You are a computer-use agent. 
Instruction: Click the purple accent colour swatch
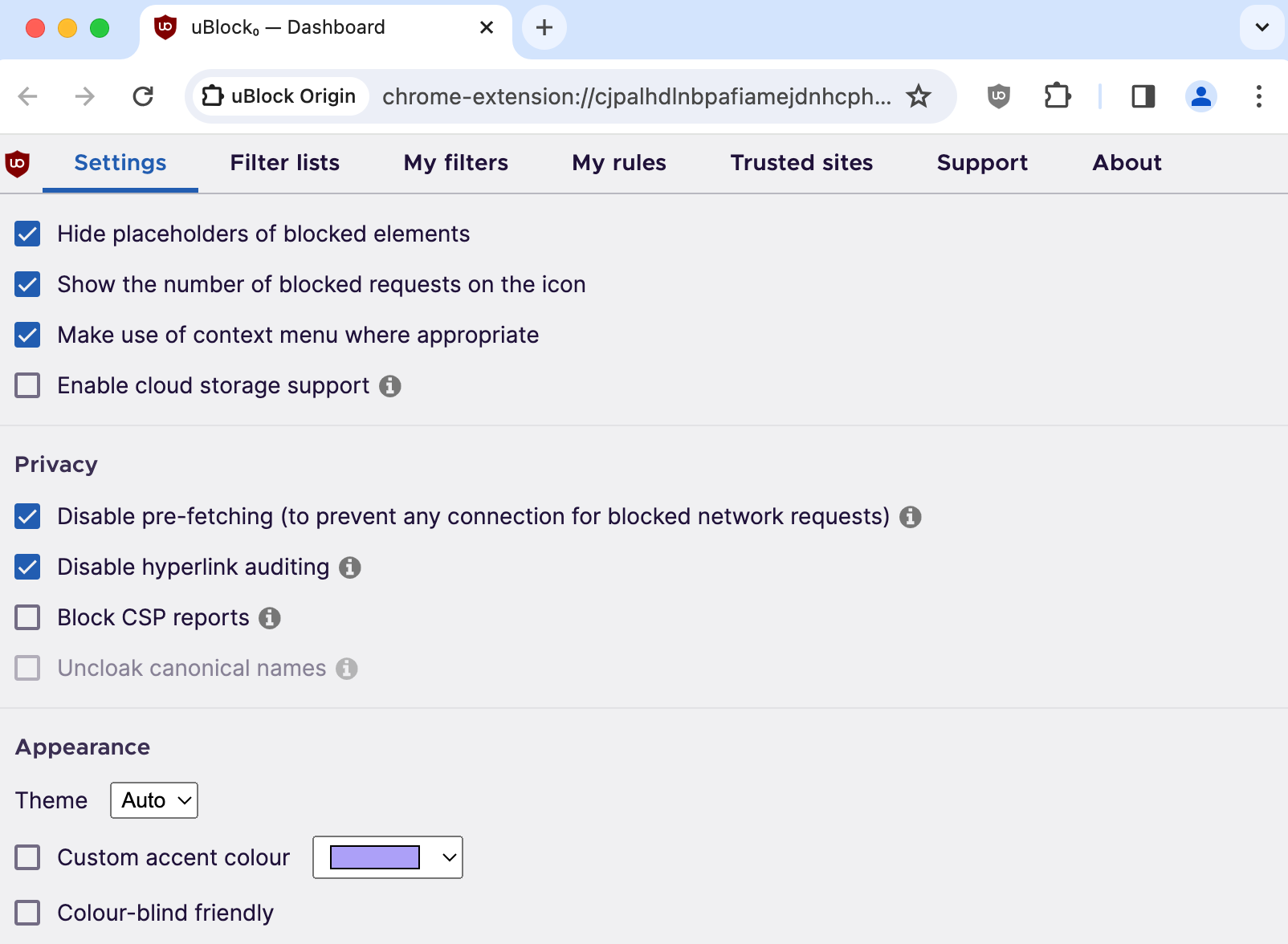point(375,857)
